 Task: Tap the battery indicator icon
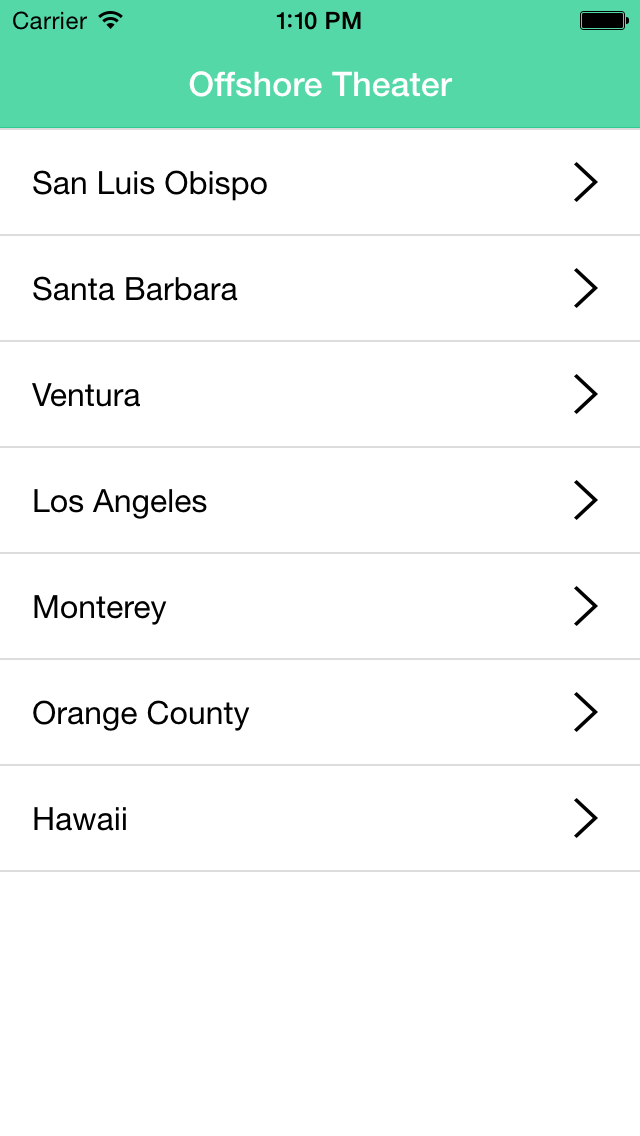point(603,20)
